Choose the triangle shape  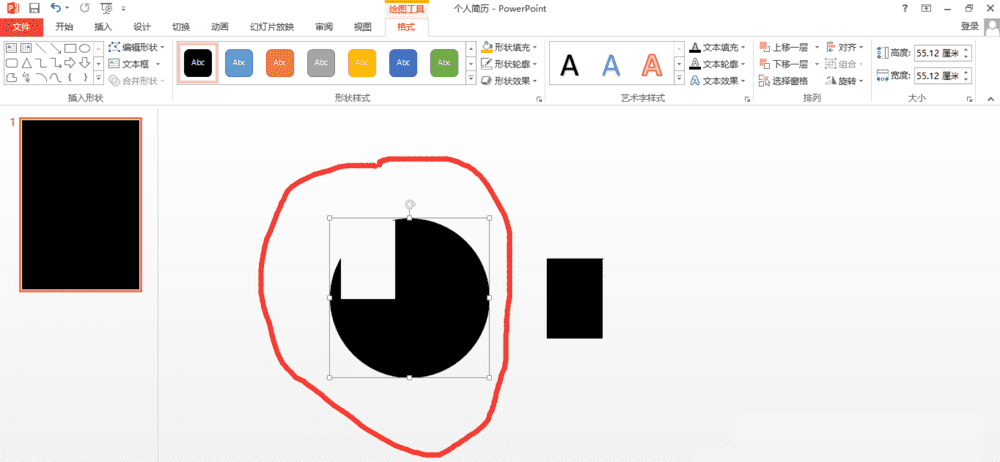(26, 63)
